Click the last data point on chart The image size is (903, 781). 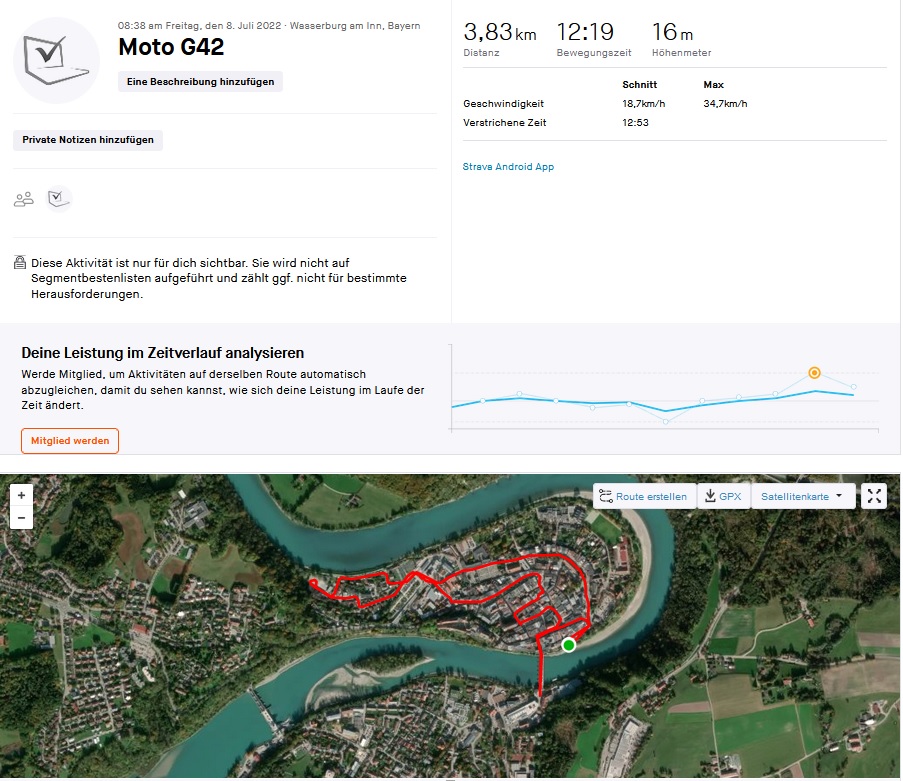(x=853, y=387)
